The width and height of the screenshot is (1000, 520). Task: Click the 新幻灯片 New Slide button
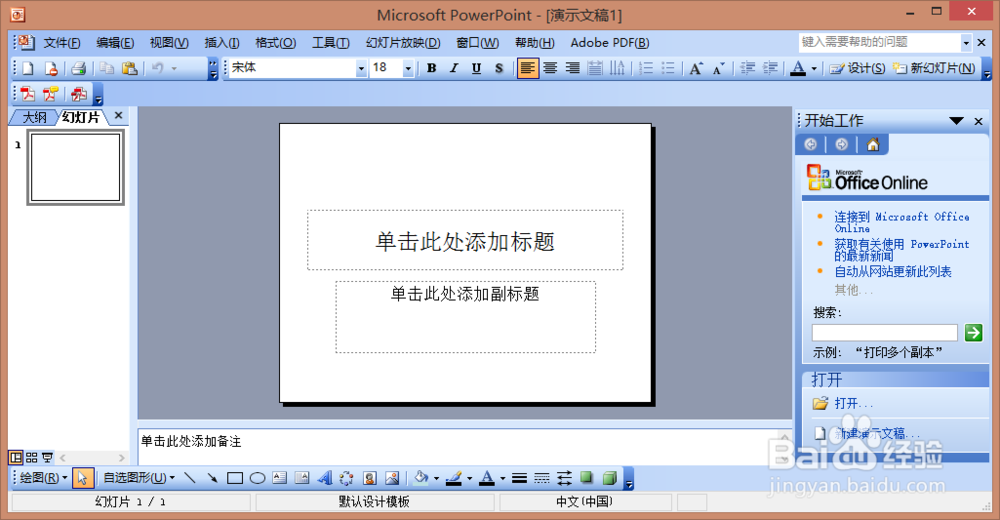[x=934, y=68]
